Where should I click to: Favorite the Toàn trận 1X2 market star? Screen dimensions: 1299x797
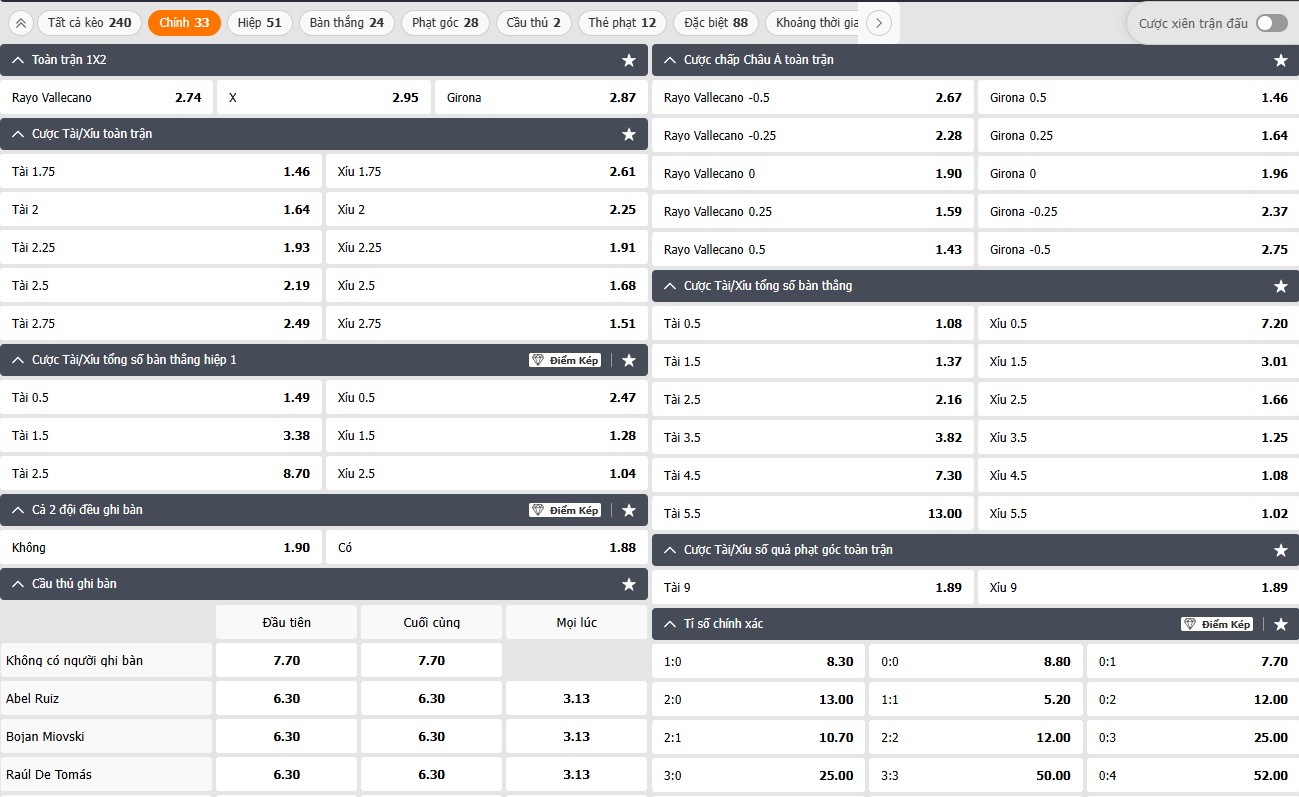pyautogui.click(x=629, y=60)
